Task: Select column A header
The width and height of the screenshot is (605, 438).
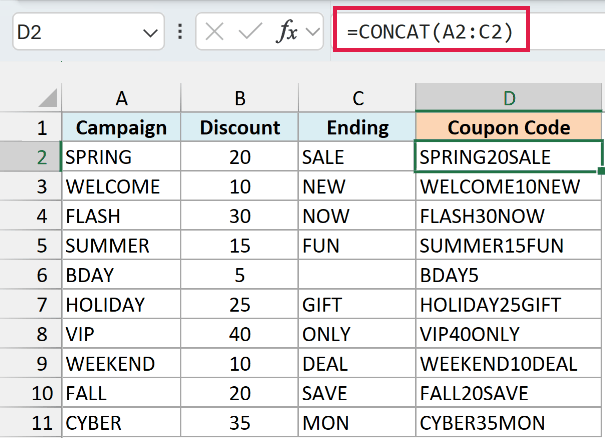Action: (121, 98)
